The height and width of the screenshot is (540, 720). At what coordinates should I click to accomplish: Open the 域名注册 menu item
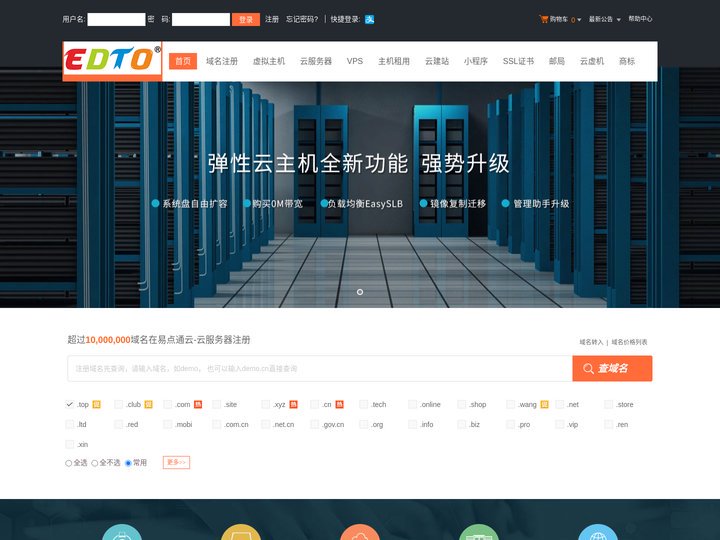click(x=222, y=61)
